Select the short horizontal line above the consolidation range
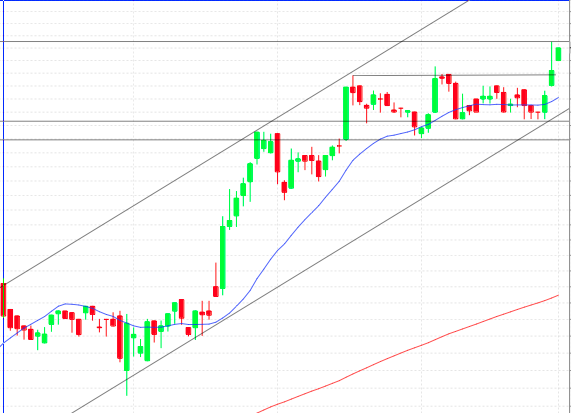 [453, 75]
